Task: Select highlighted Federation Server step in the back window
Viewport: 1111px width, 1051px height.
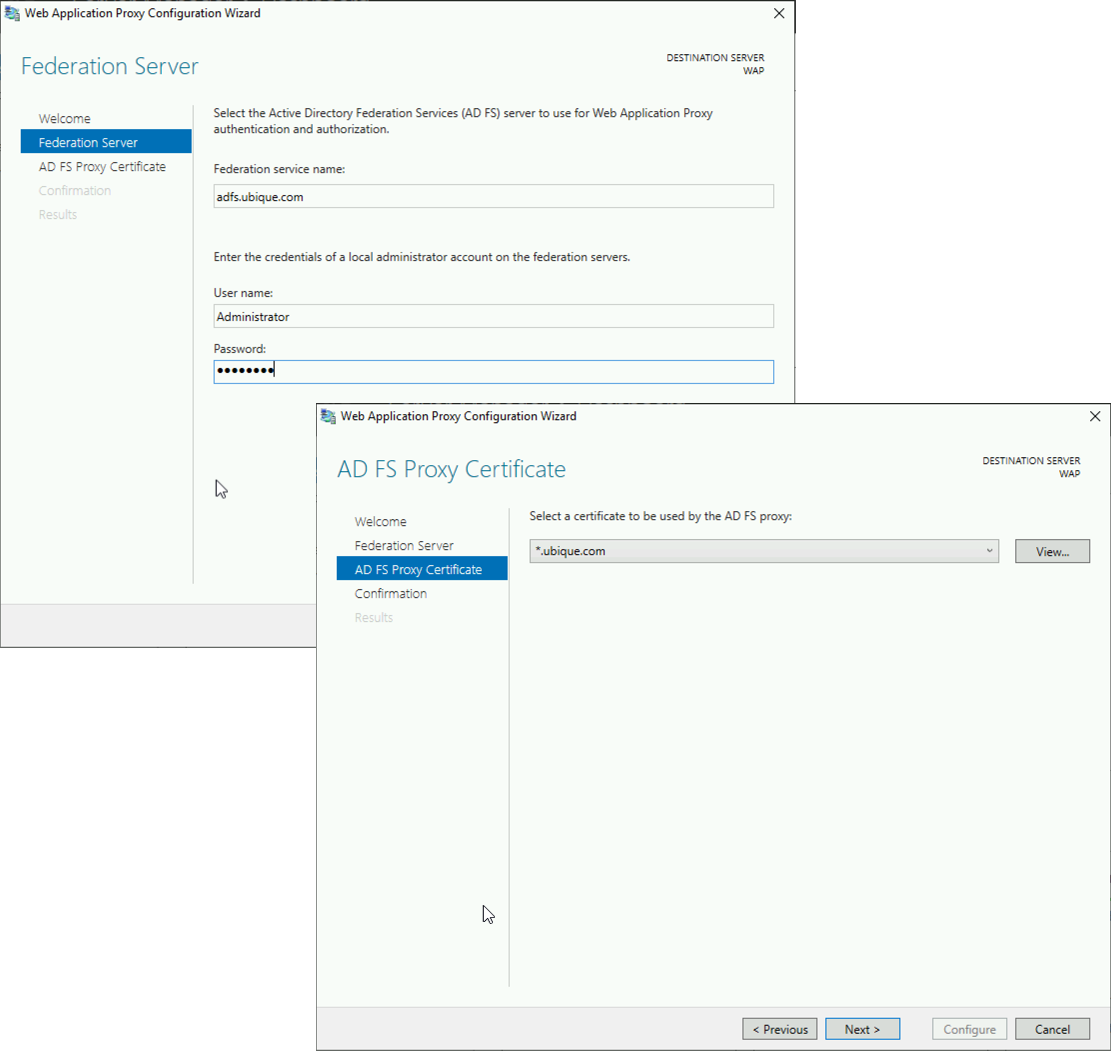Action: (106, 142)
